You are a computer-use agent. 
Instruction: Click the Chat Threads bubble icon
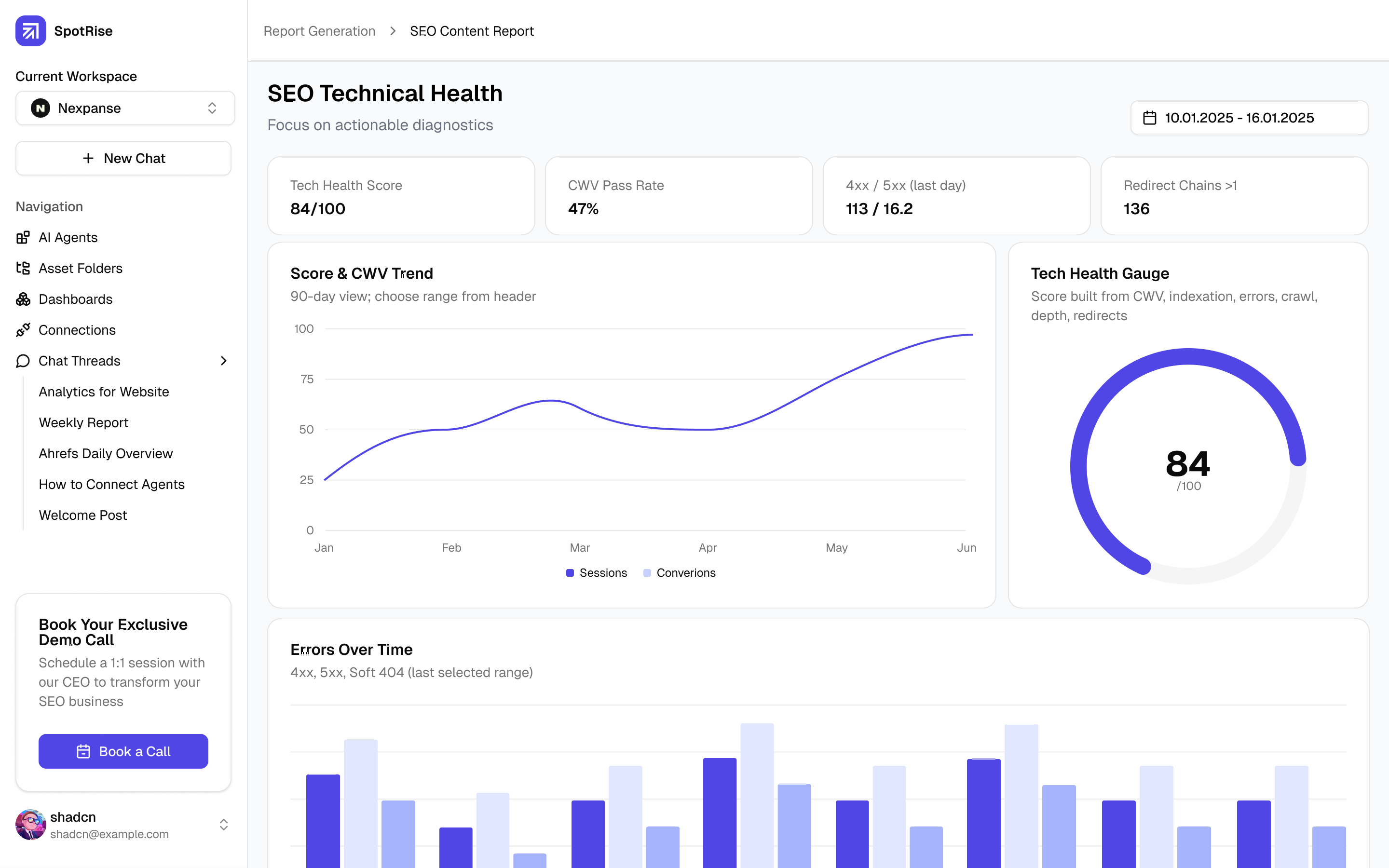tap(23, 361)
